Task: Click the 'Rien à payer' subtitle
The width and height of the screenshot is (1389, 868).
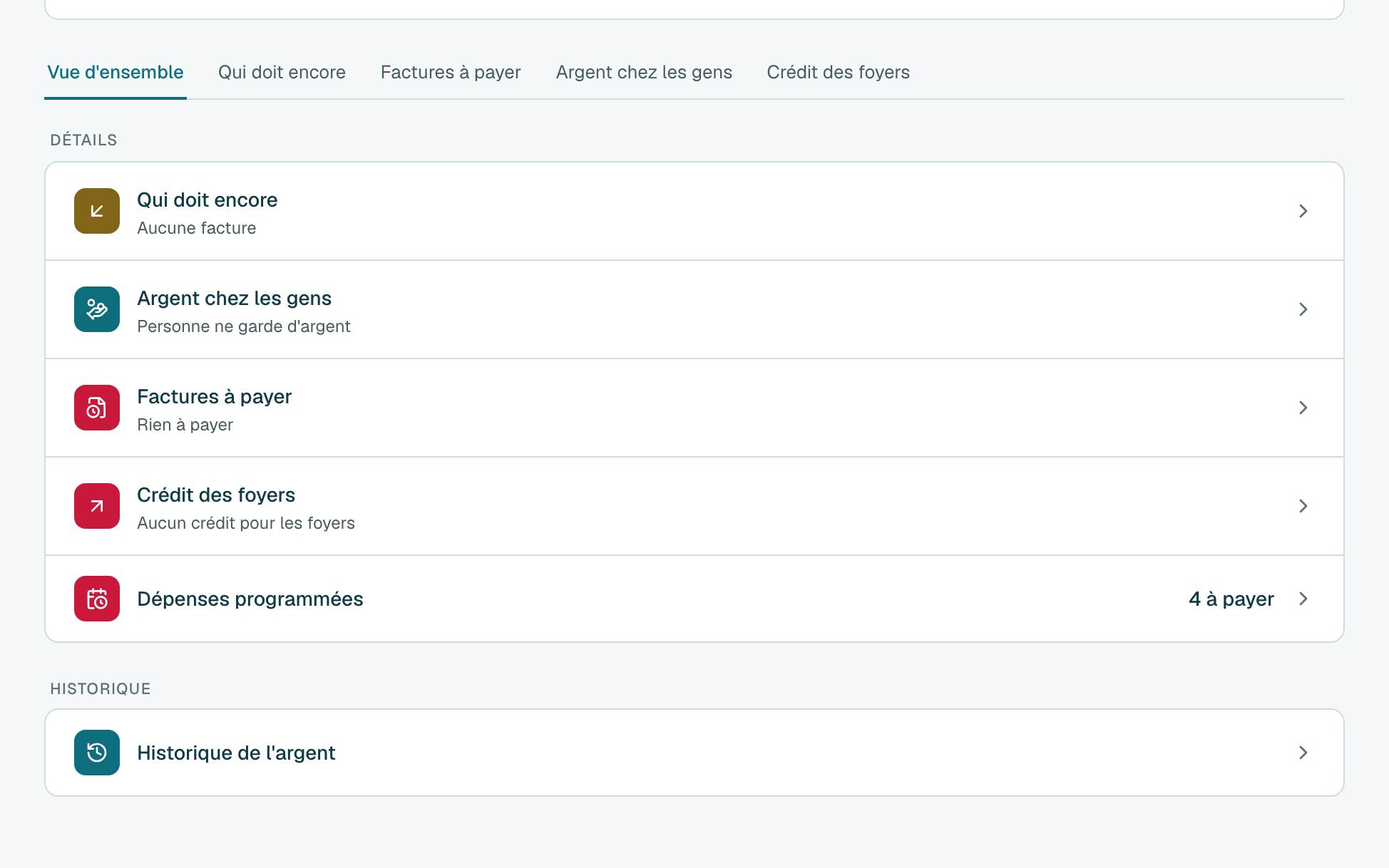Action: [185, 425]
